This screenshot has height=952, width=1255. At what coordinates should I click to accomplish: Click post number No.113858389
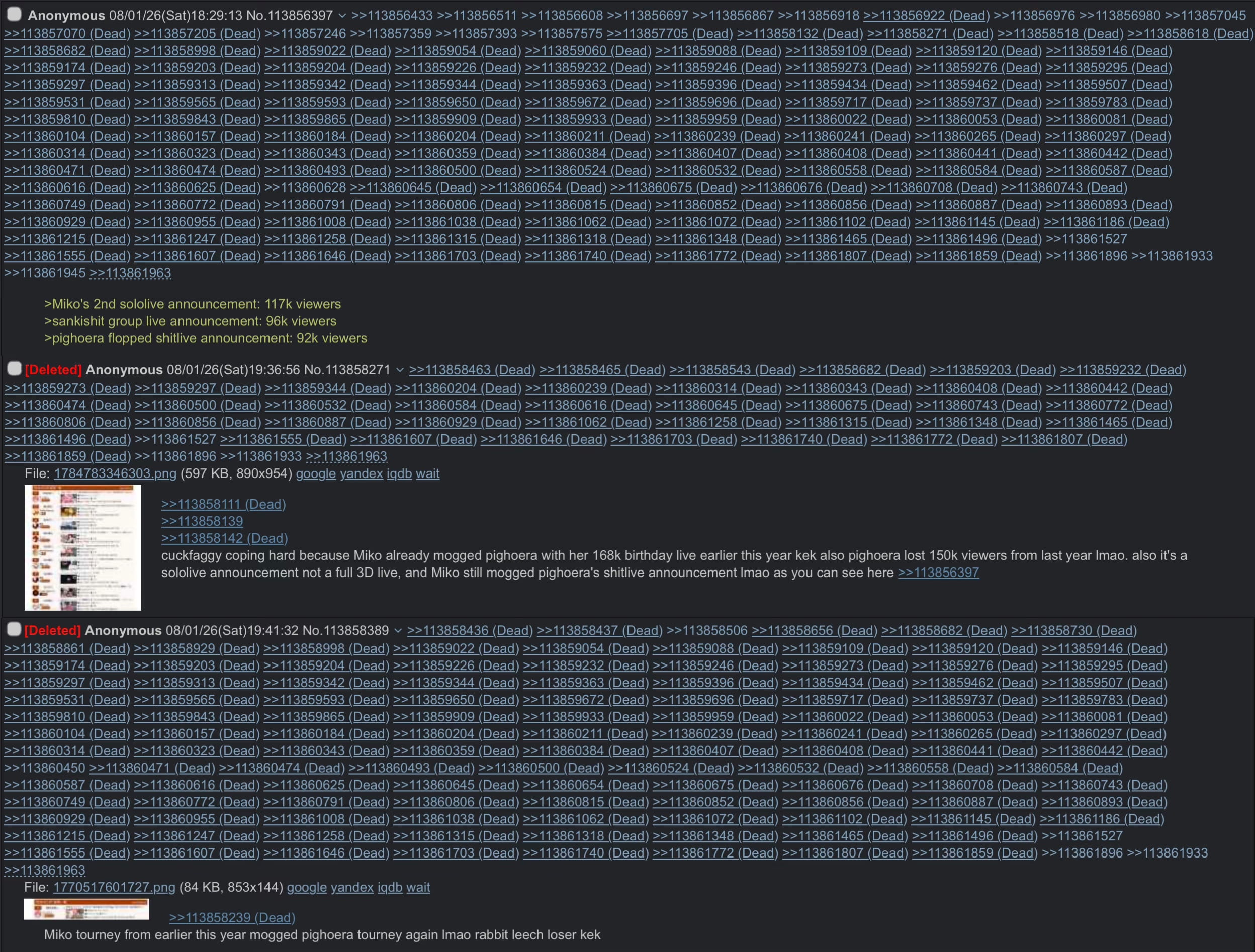coord(345,631)
